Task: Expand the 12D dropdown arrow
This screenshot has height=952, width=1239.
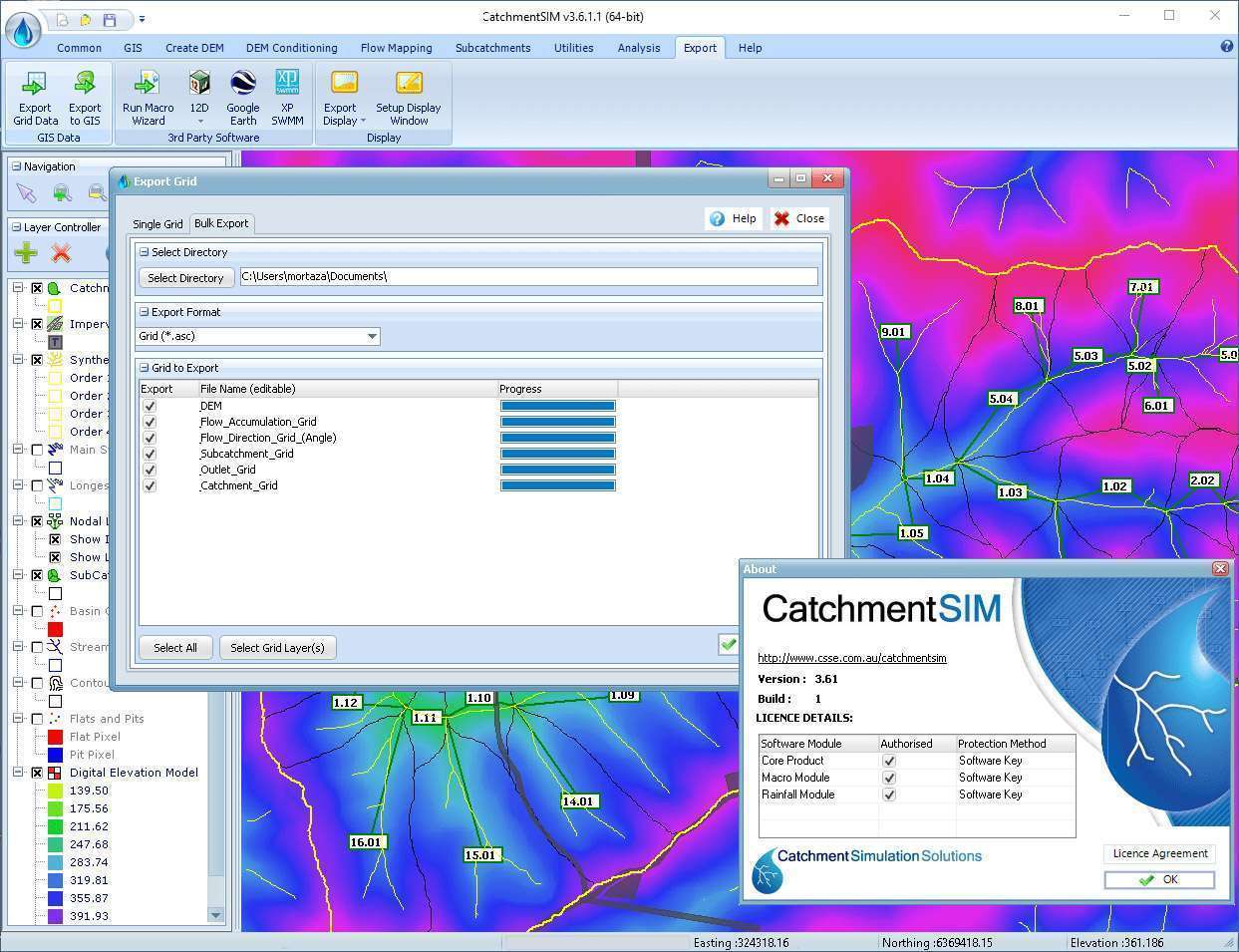Action: click(199, 120)
